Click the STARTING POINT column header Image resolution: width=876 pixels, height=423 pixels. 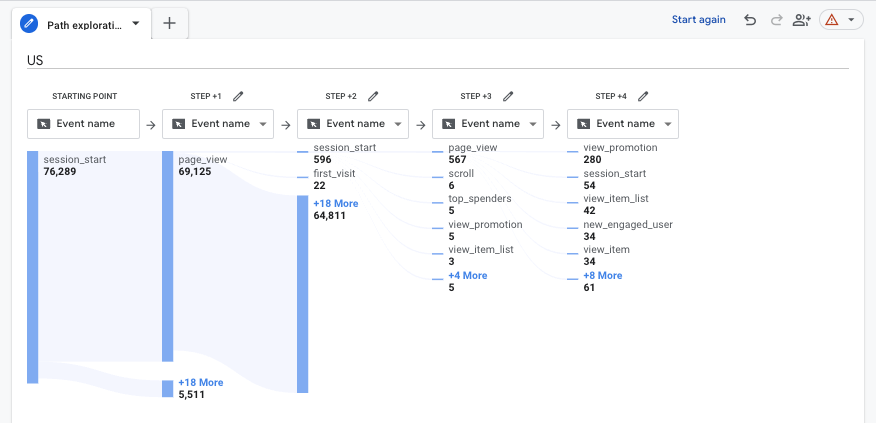pyautogui.click(x=85, y=96)
